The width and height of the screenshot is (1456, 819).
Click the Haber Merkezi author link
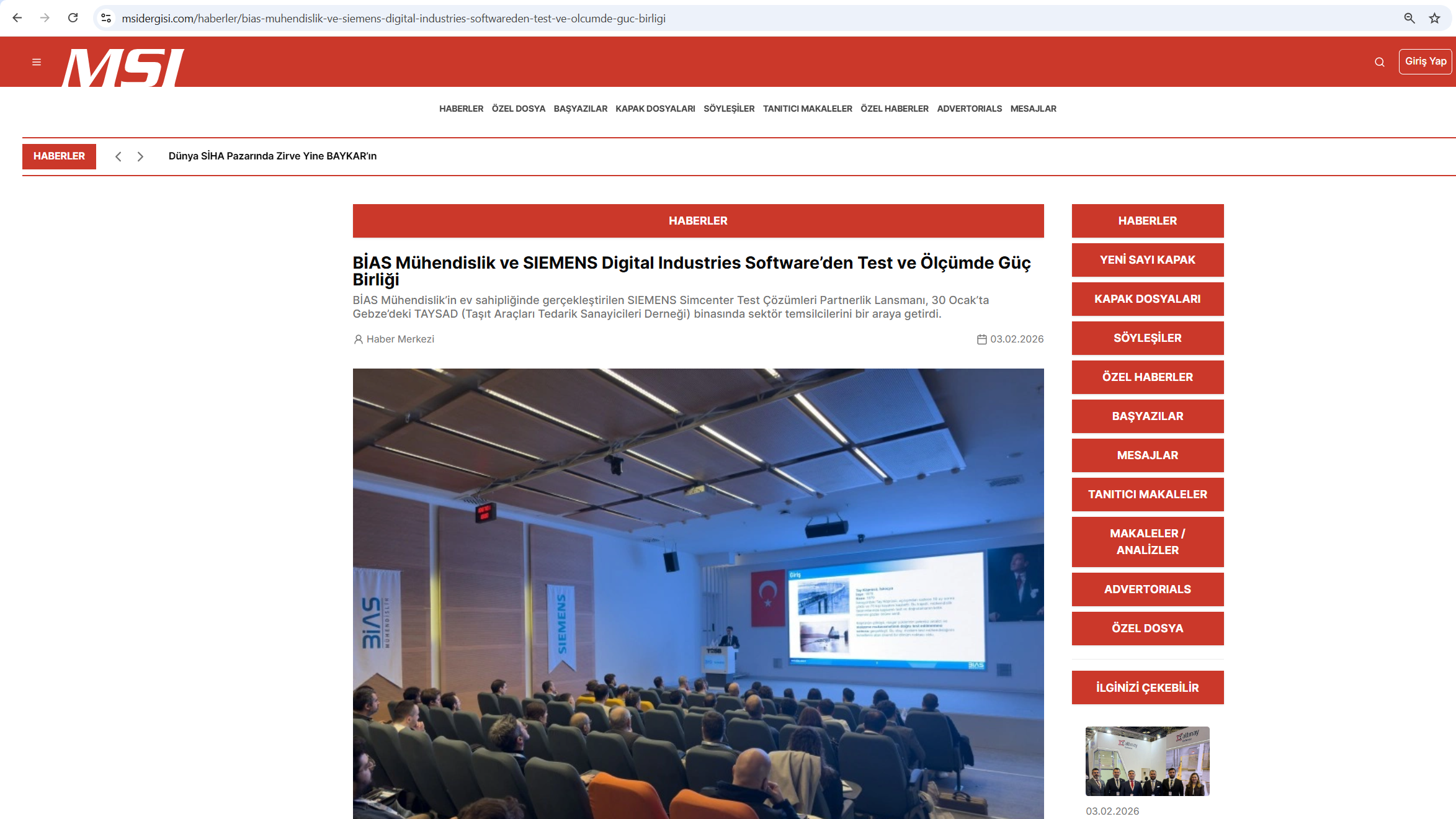(x=400, y=339)
